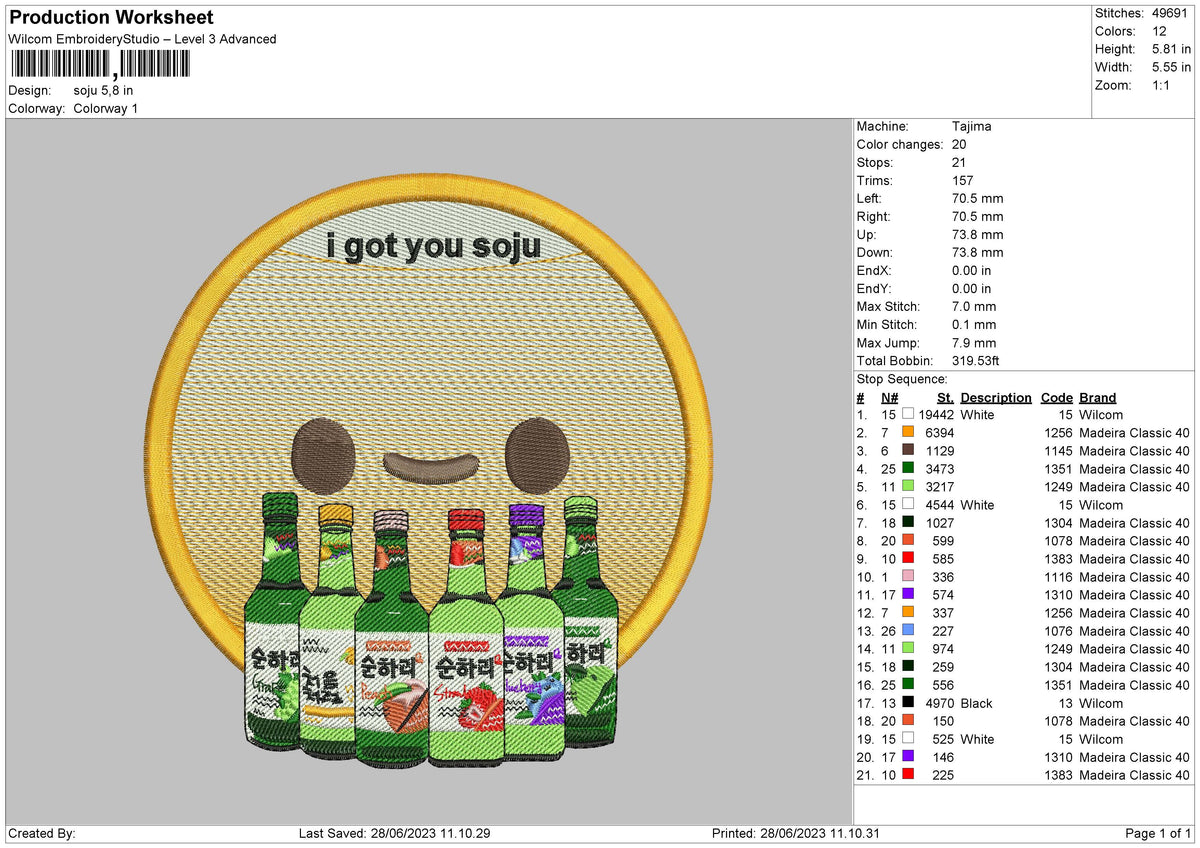This screenshot has width=1200, height=848.
Task: Select the Height value 5.81 in
Action: [1172, 49]
